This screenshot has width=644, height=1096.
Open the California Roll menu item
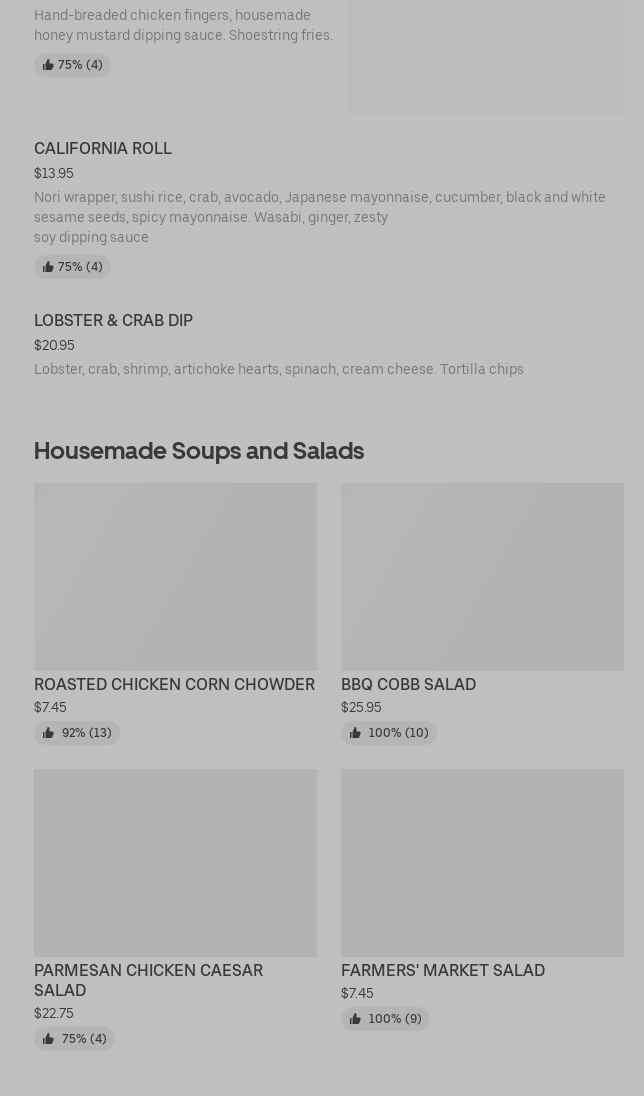coord(103,148)
